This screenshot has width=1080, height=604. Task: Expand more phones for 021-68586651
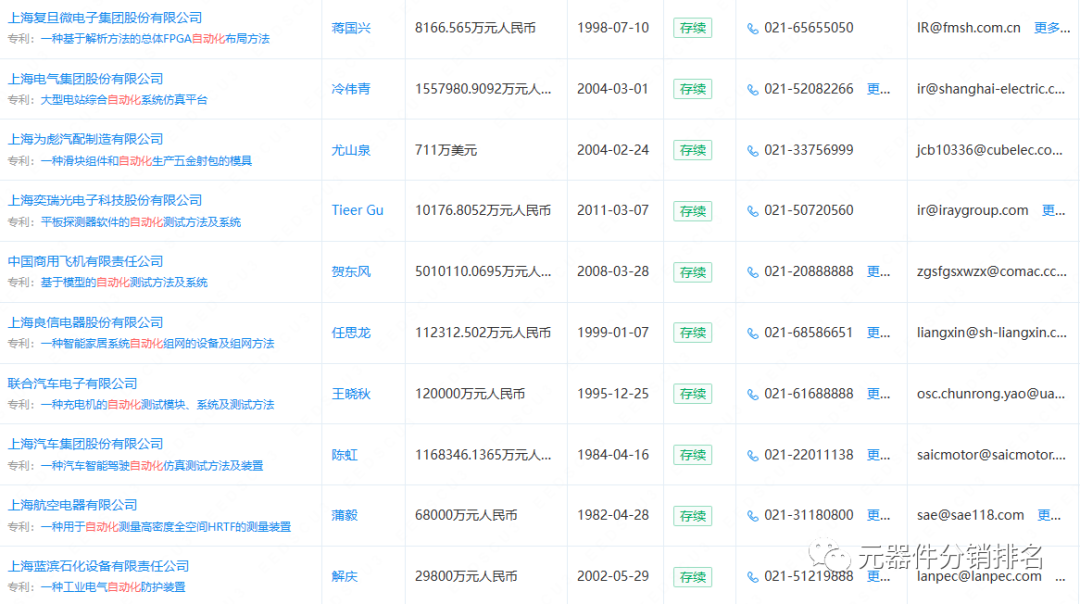click(878, 332)
